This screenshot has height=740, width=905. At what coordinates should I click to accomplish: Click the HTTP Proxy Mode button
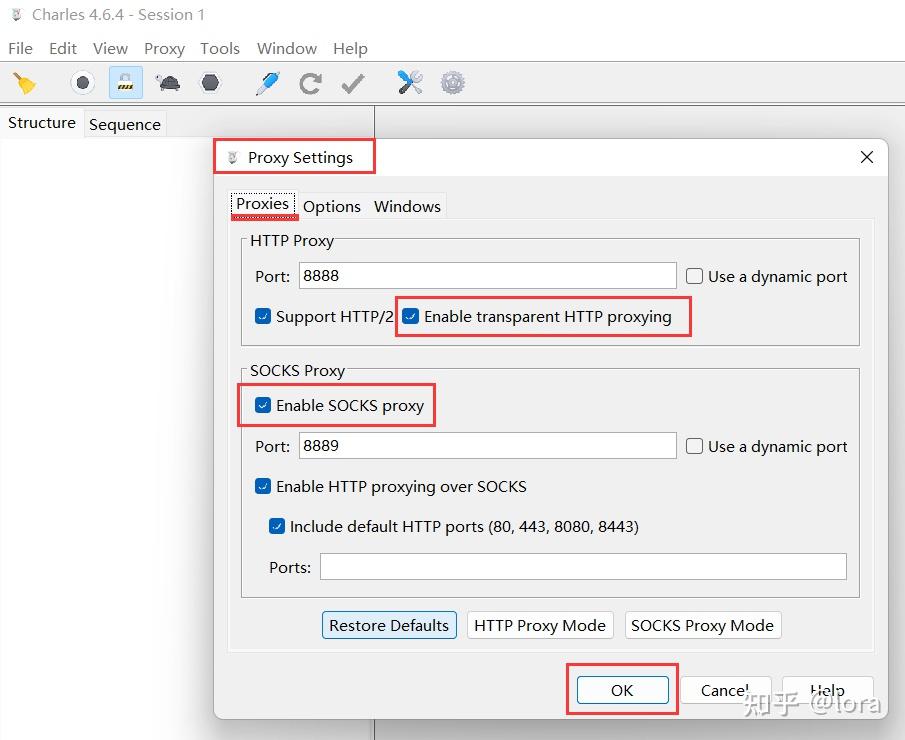click(x=540, y=625)
